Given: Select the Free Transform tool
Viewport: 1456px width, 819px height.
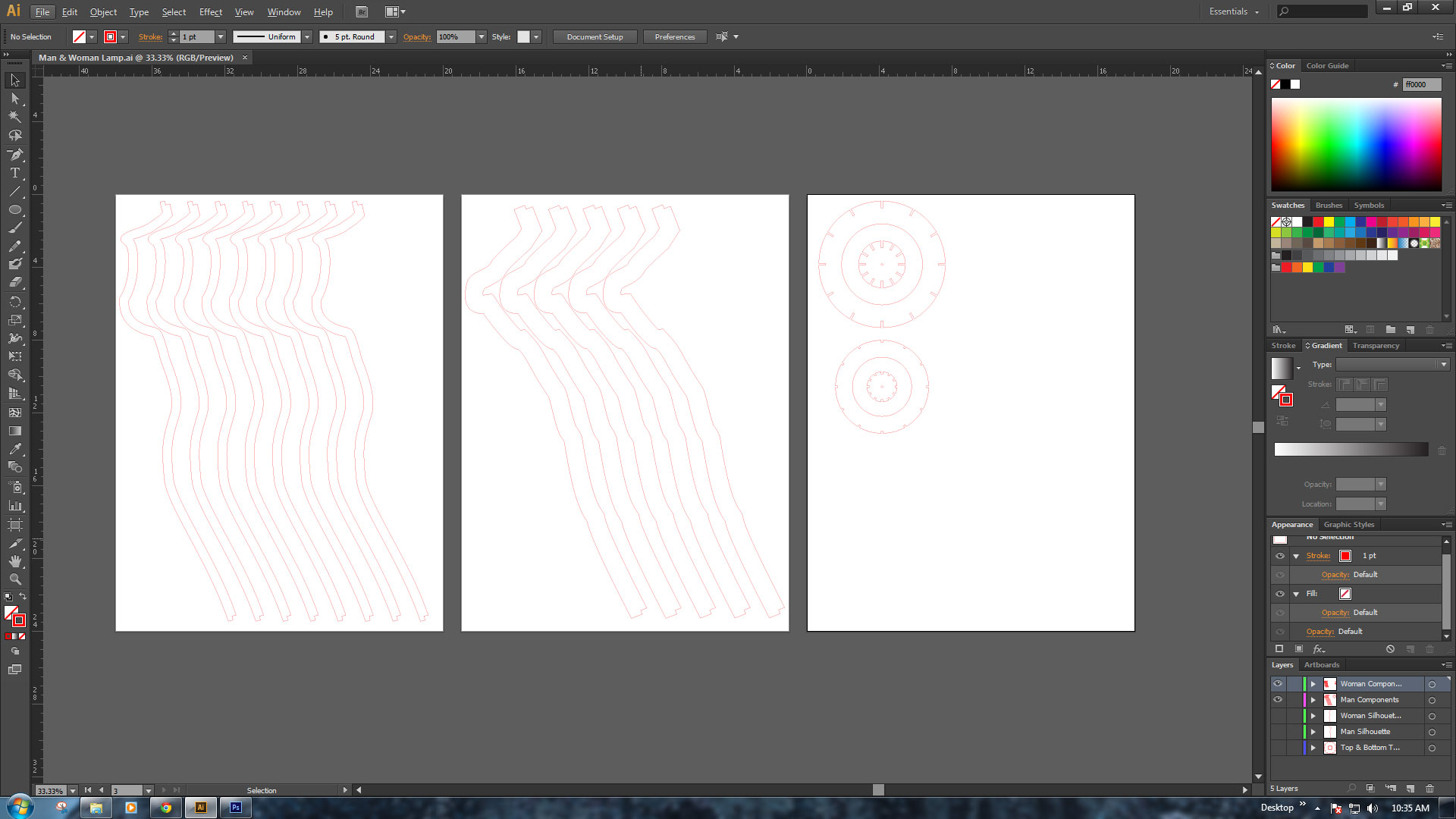Looking at the screenshot, I should [15, 356].
